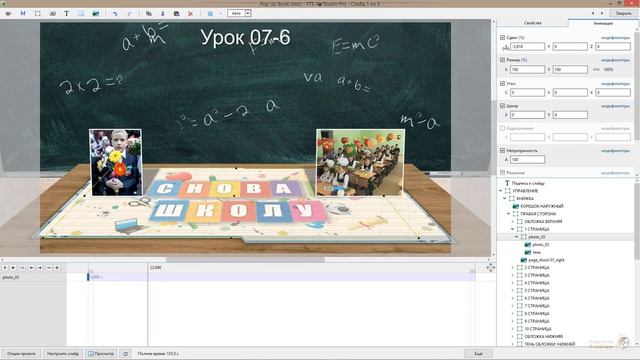Select the Mask tool in toolbar
Image resolution: width=640 pixels, height=360 pixels.
[23, 13]
